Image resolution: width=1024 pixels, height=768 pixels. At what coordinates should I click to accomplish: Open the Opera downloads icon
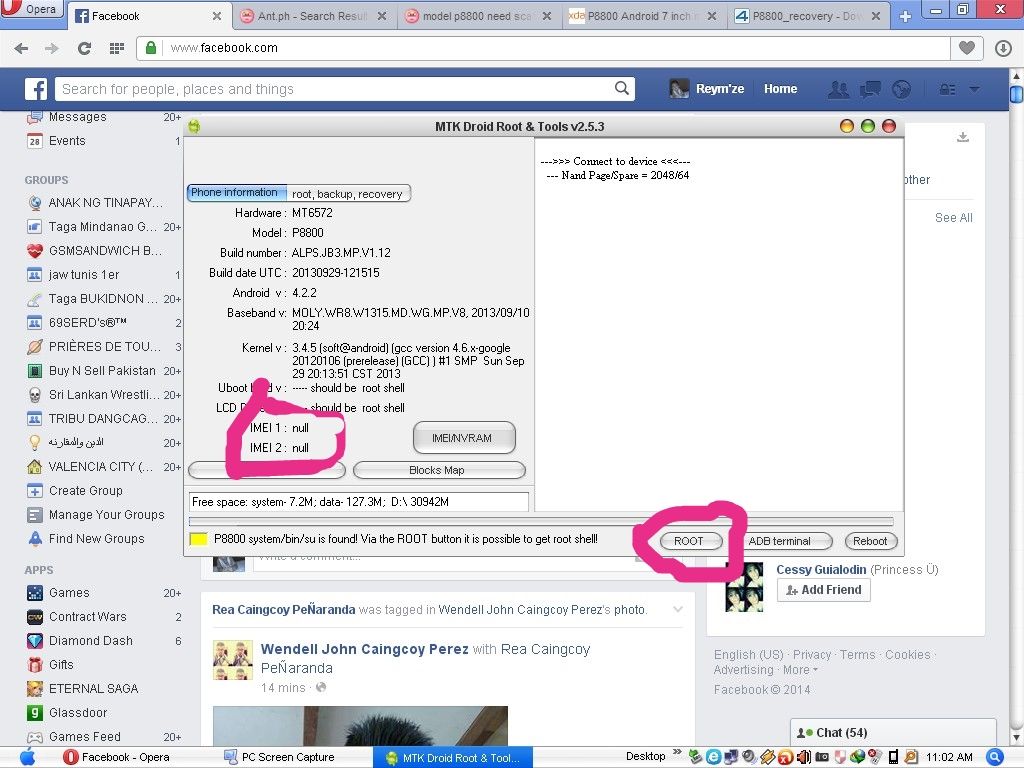click(1004, 48)
